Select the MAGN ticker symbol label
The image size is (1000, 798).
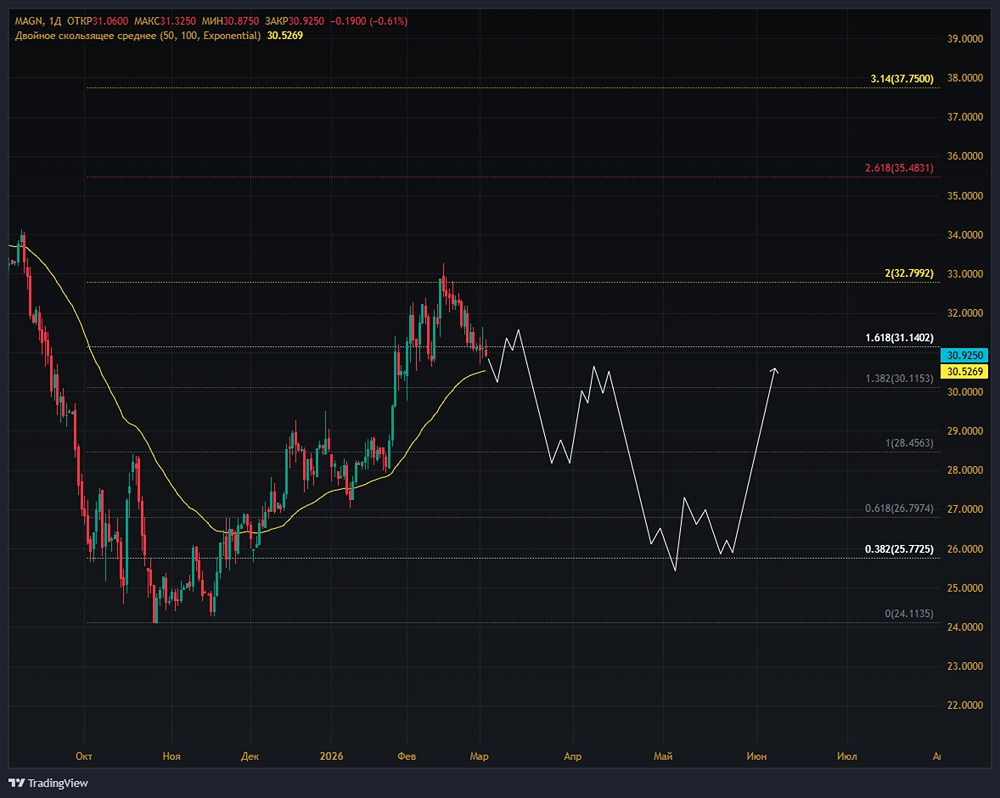pos(29,21)
